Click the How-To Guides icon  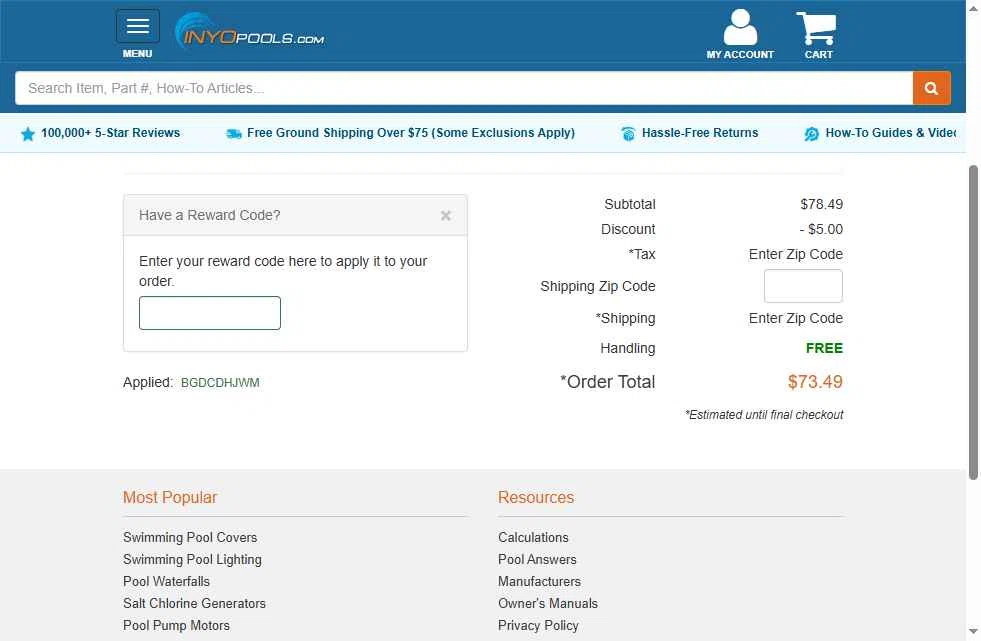pyautogui.click(x=811, y=134)
